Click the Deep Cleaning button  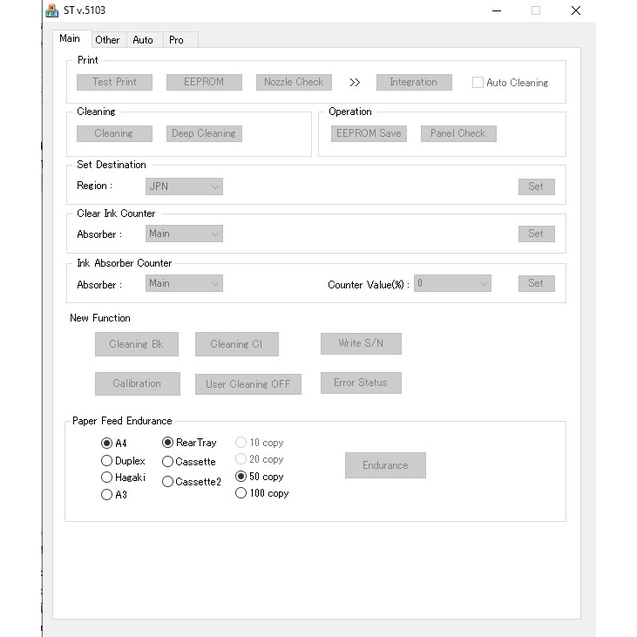(204, 134)
